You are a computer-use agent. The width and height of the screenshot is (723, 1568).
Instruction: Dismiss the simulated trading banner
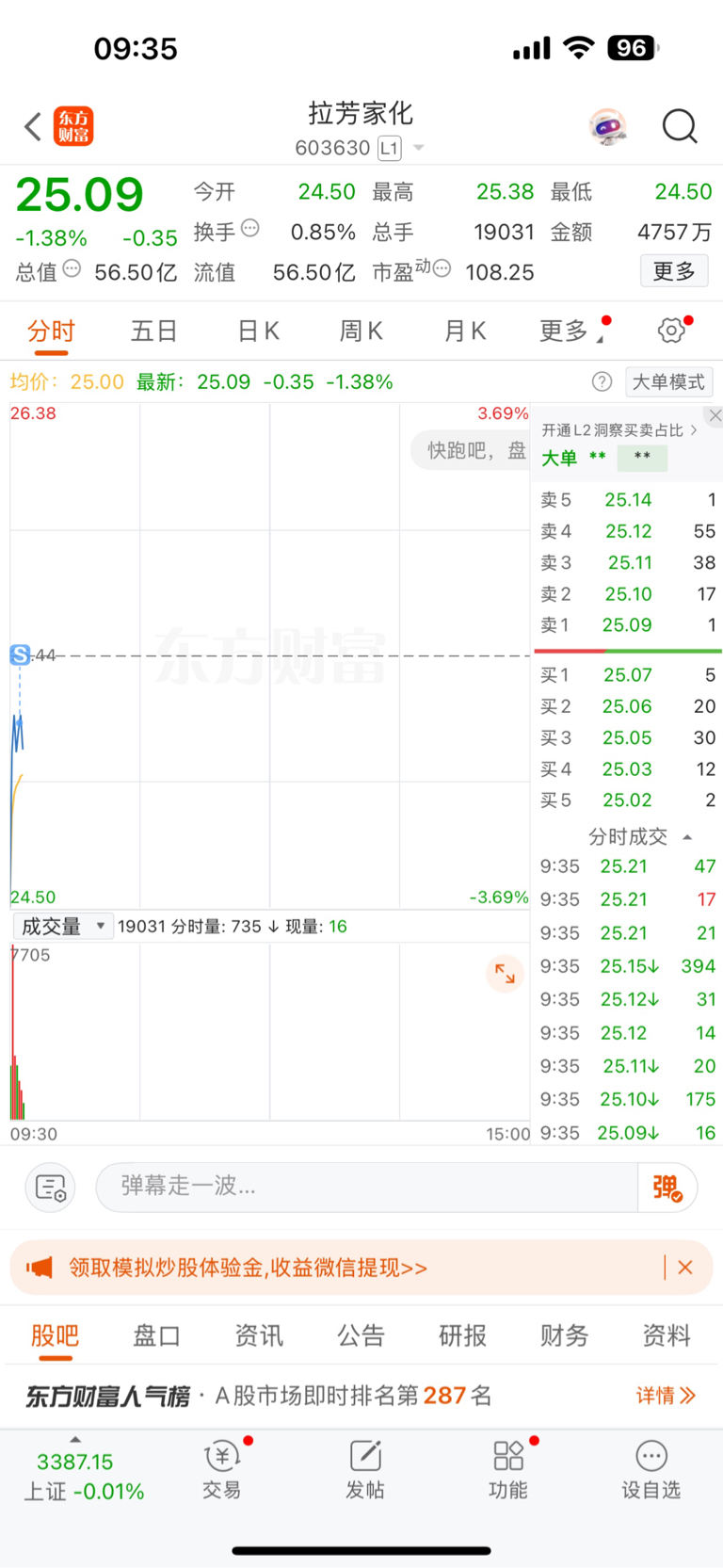(x=685, y=1268)
